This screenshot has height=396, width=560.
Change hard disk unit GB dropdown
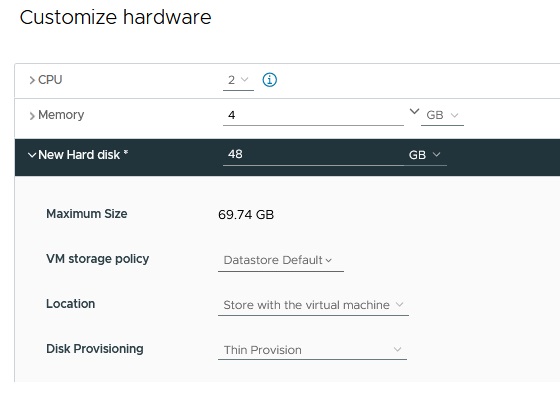(425, 155)
